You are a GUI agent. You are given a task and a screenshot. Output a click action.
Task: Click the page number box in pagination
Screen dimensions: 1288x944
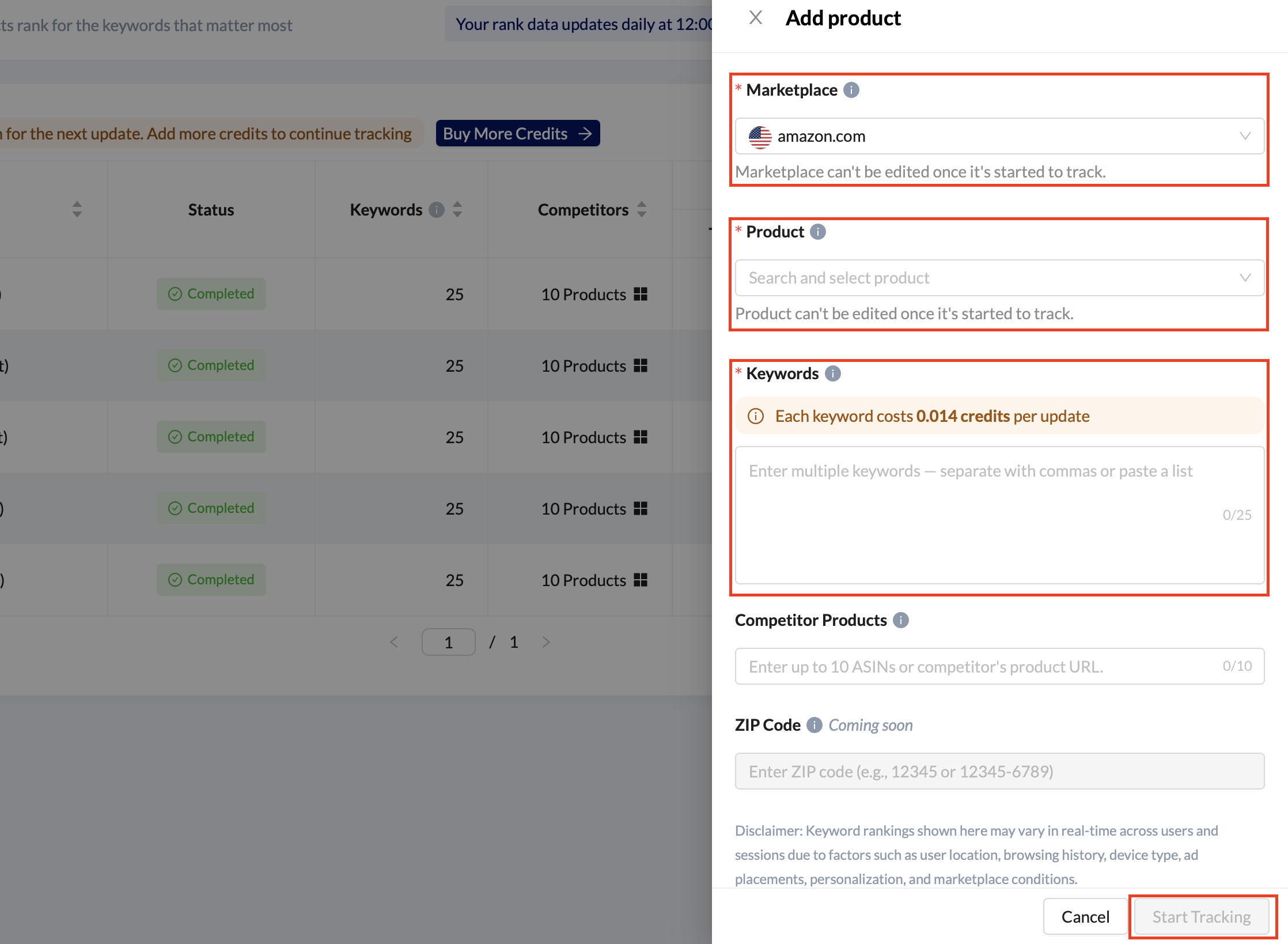(448, 642)
